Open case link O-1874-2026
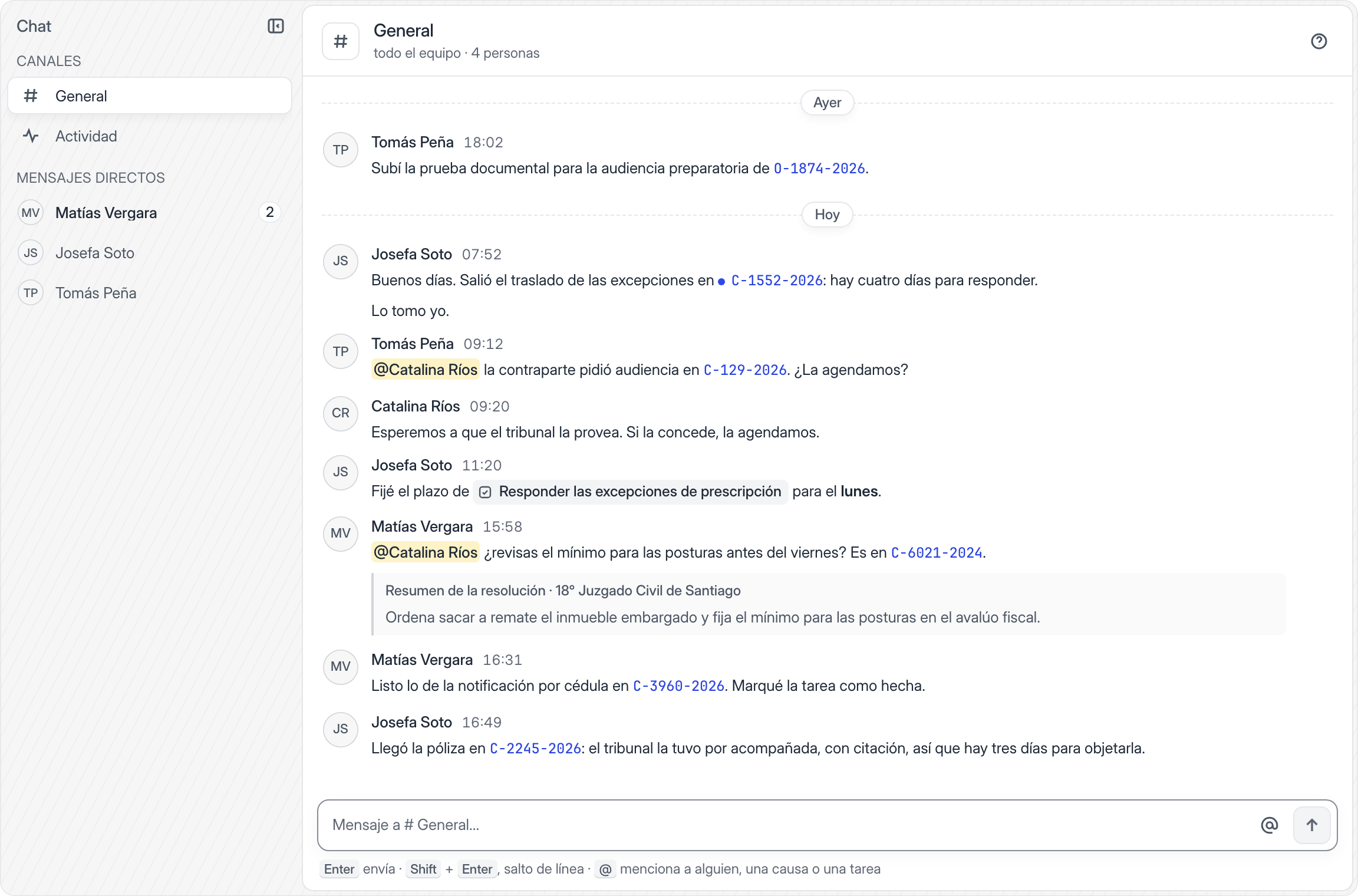 [819, 169]
